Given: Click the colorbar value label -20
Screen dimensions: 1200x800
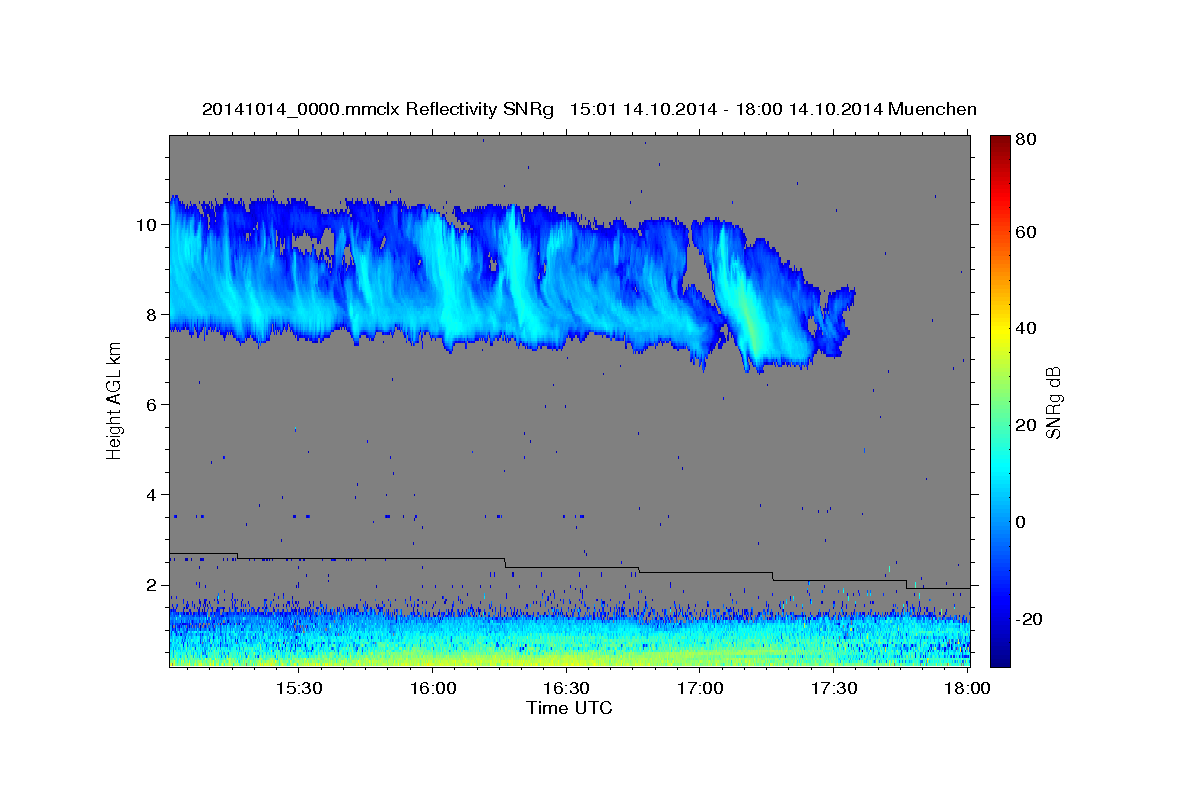Looking at the screenshot, I should tap(1028, 619).
